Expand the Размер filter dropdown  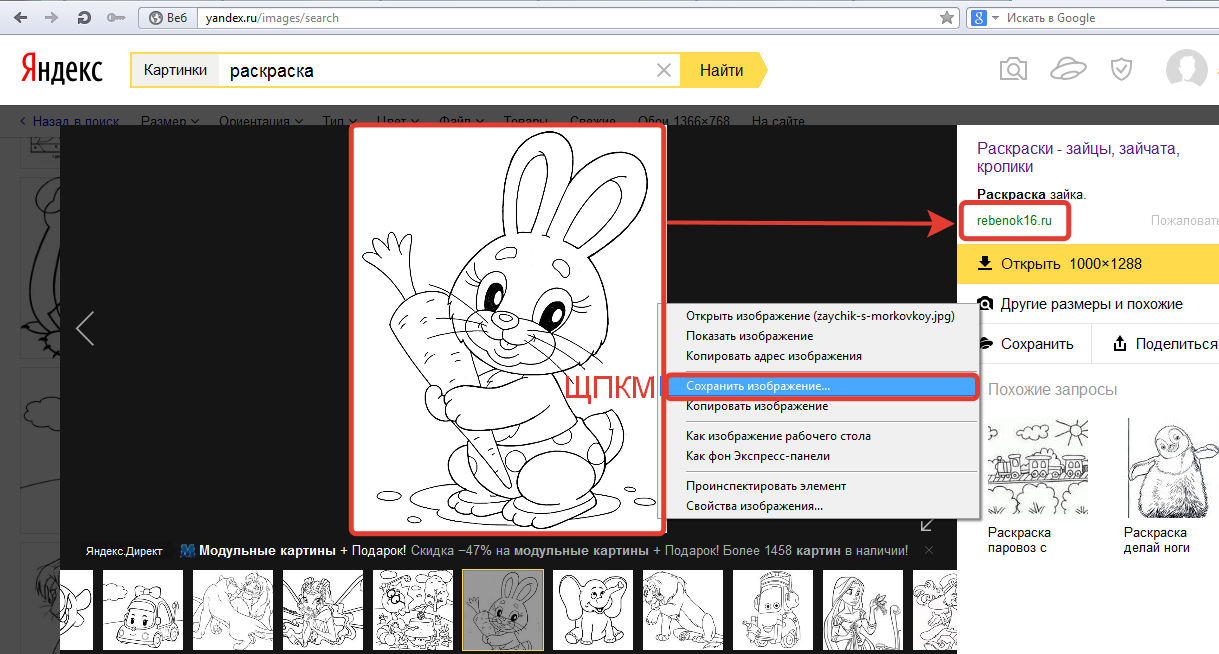pos(169,121)
